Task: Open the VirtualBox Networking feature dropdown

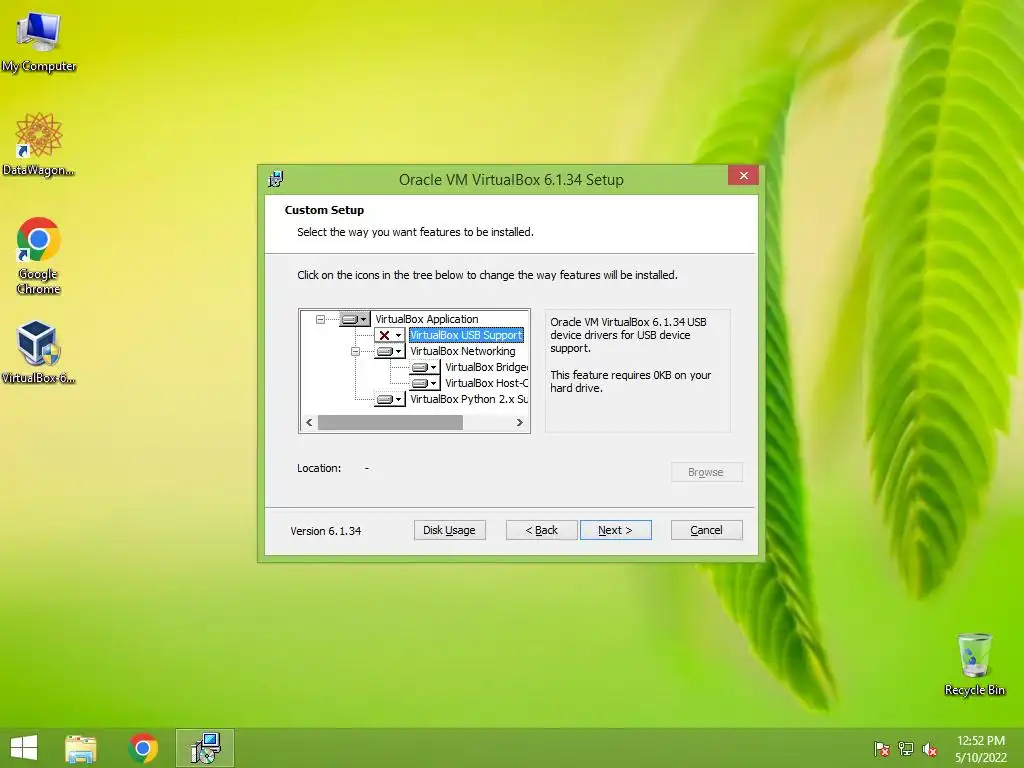Action: pos(390,351)
